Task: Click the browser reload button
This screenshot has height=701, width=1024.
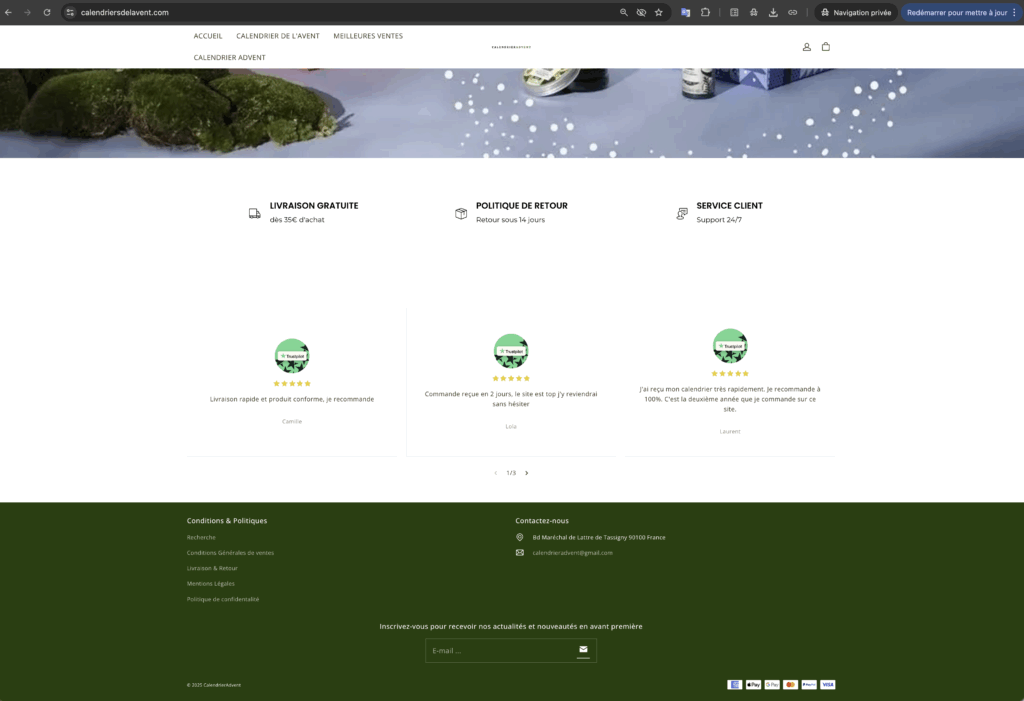Action: click(x=46, y=13)
